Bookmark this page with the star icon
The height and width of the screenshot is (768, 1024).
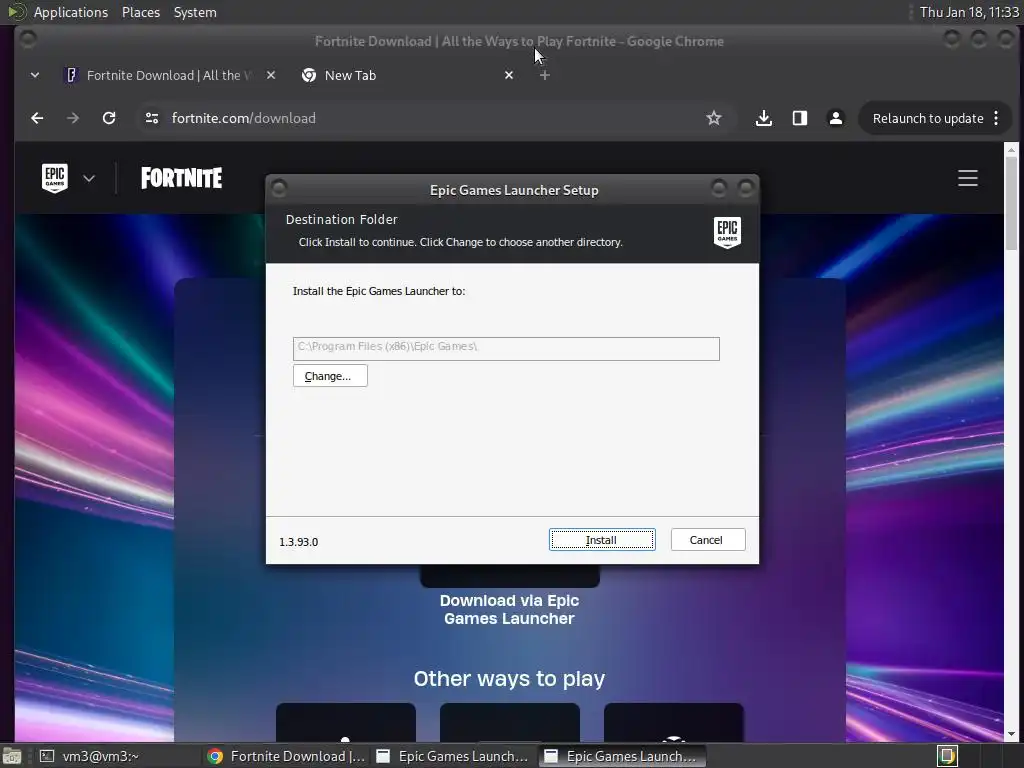[714, 118]
